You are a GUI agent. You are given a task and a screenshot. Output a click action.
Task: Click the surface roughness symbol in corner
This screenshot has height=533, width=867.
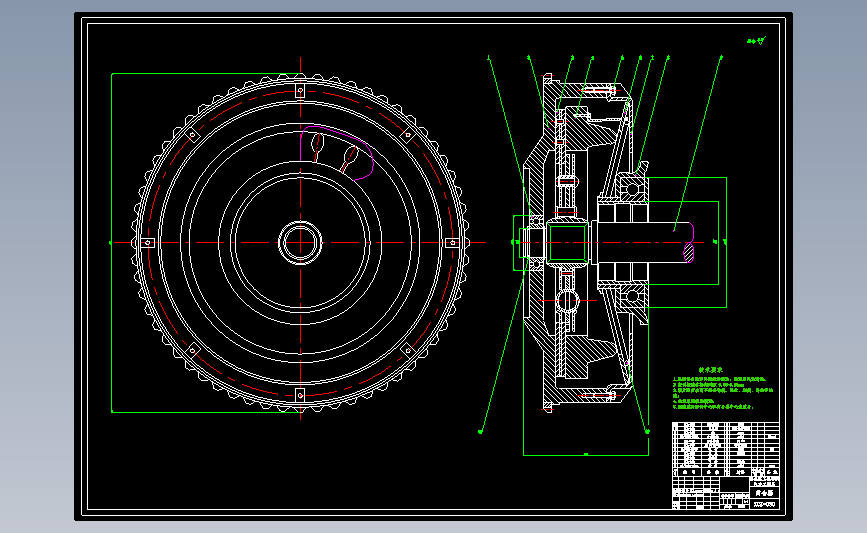[756, 40]
